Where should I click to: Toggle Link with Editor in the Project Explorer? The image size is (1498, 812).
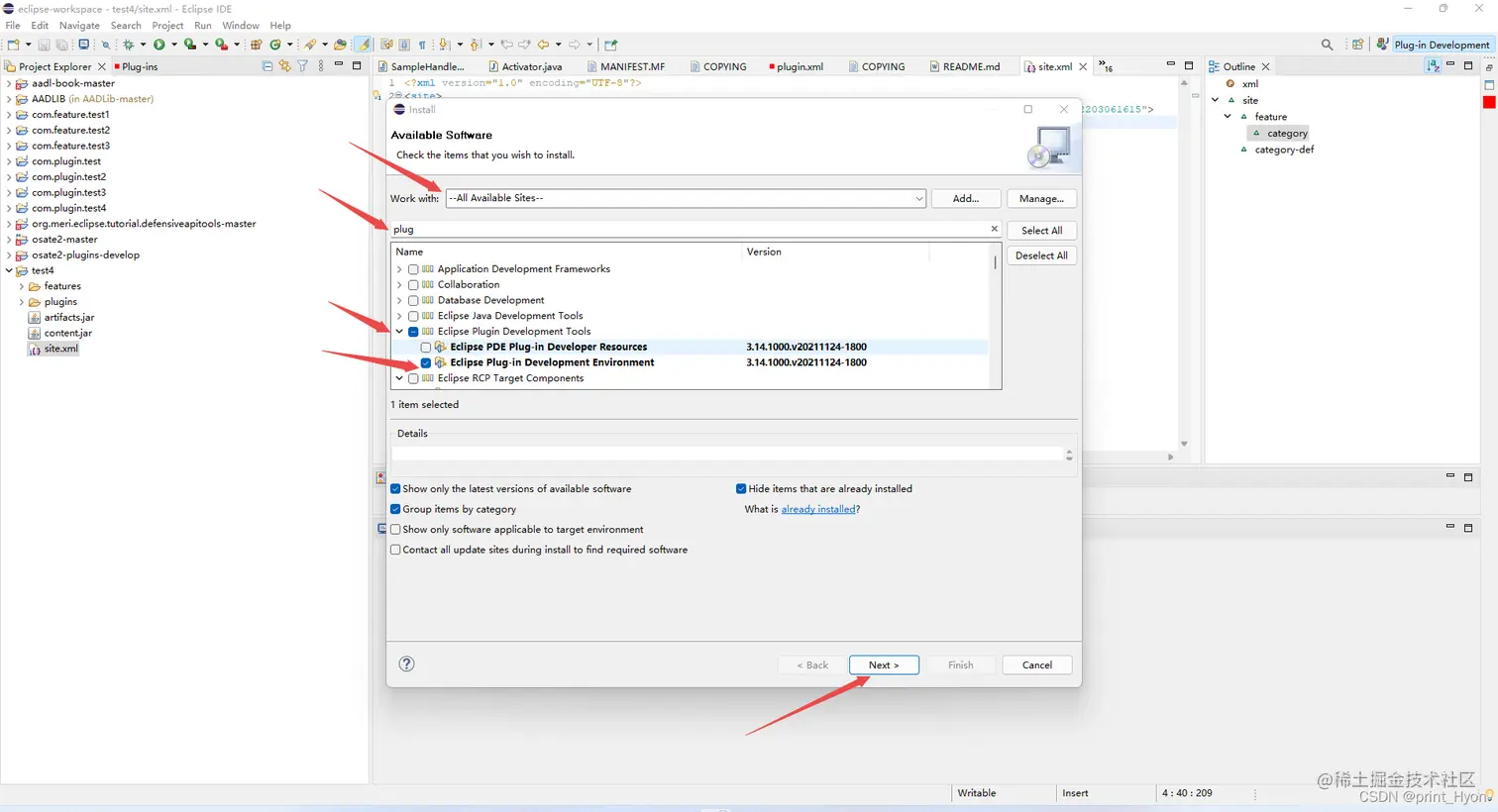285,66
